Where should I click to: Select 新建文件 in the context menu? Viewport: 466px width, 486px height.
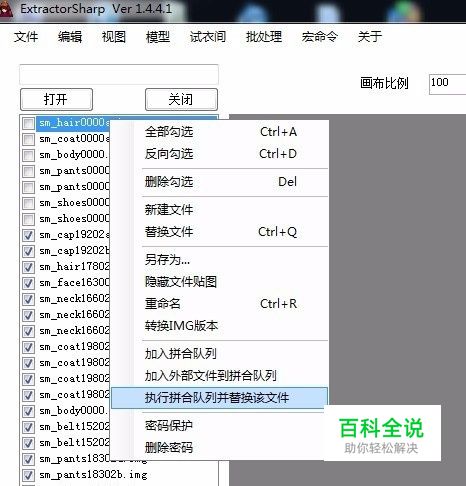click(x=219, y=210)
